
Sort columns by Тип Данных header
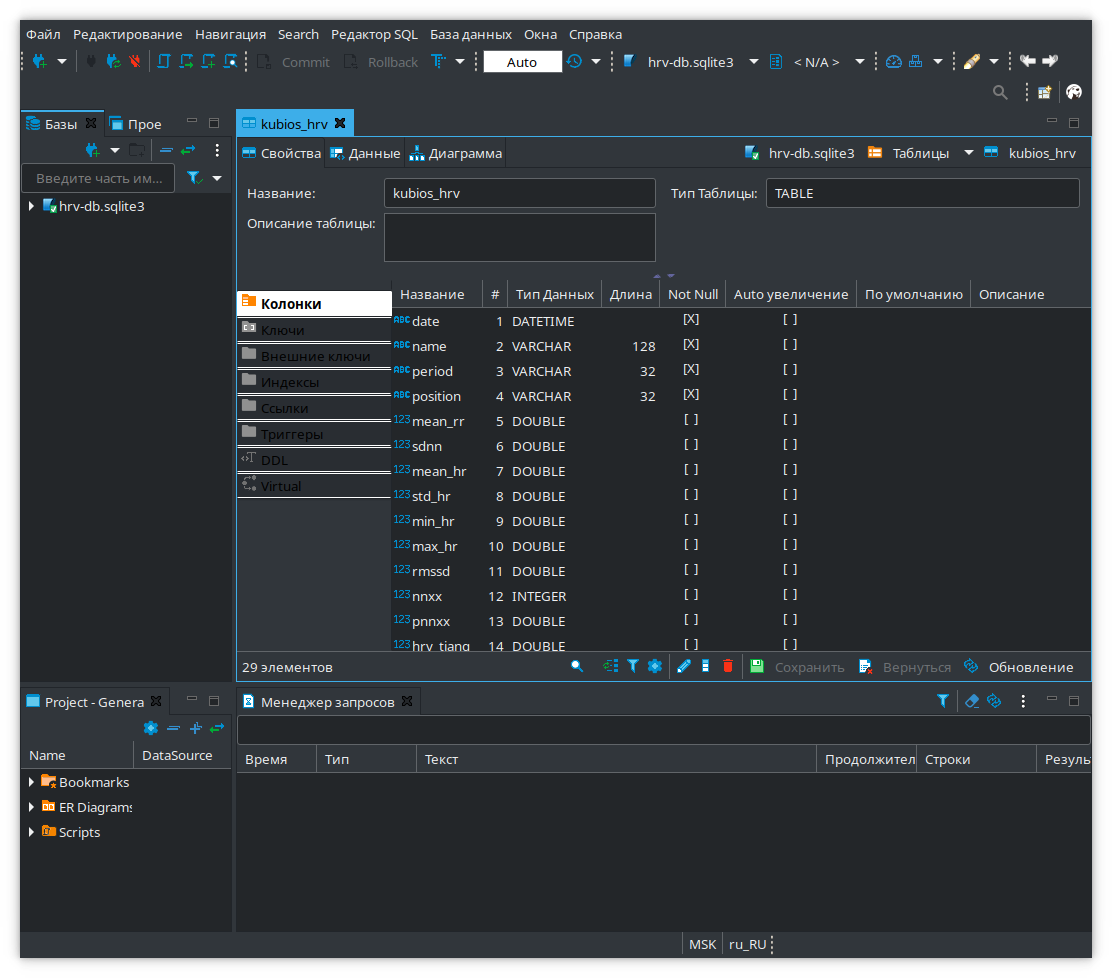pos(554,294)
